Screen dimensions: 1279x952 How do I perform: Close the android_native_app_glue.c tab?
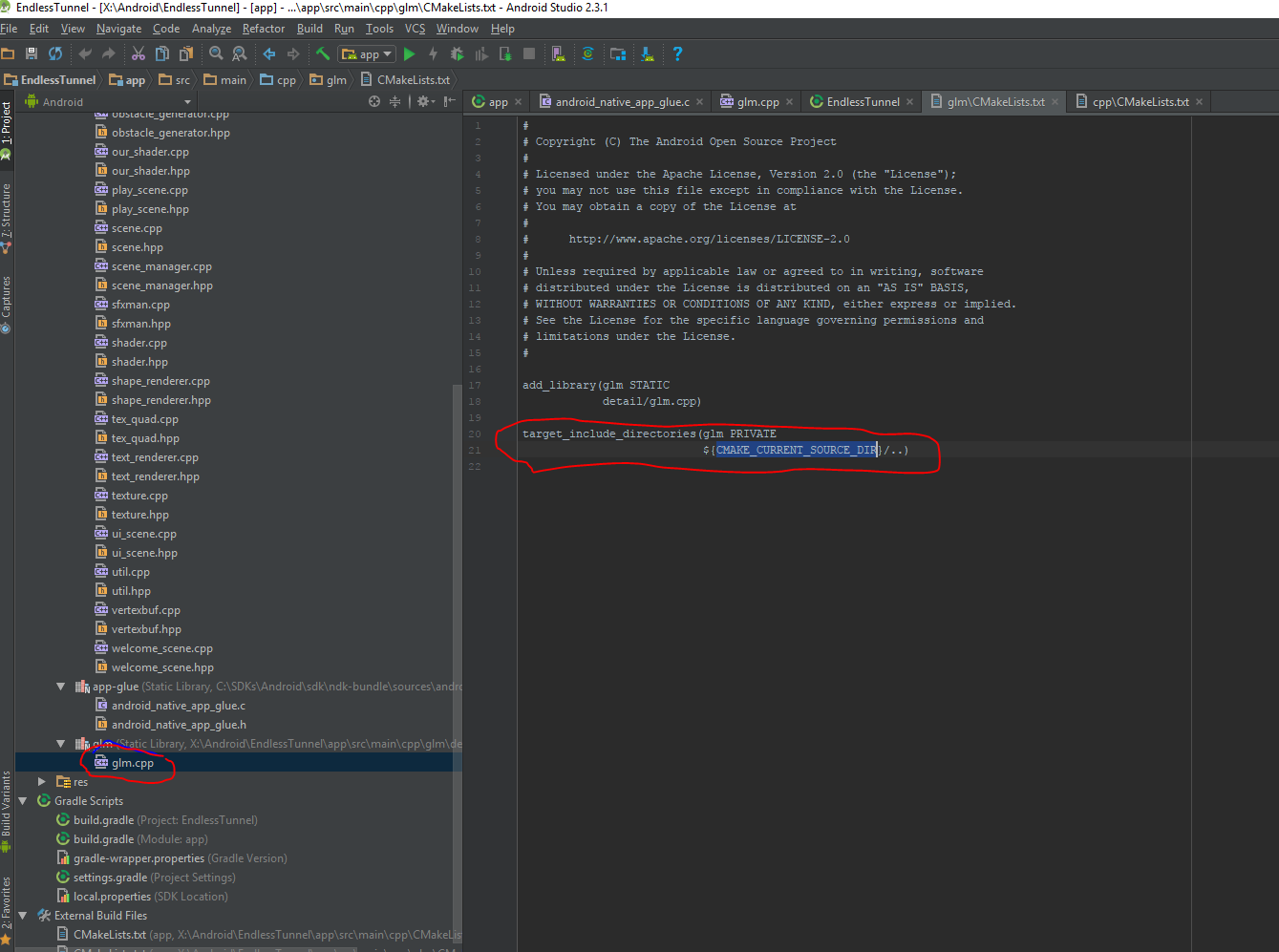click(699, 102)
